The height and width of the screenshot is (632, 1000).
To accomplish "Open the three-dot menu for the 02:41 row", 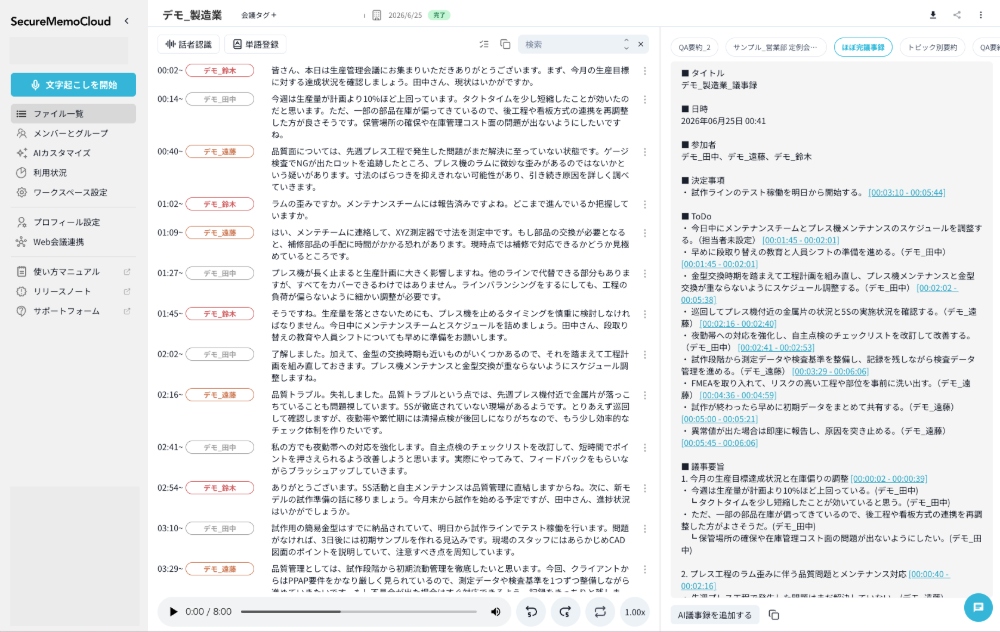I will pyautogui.click(x=645, y=448).
